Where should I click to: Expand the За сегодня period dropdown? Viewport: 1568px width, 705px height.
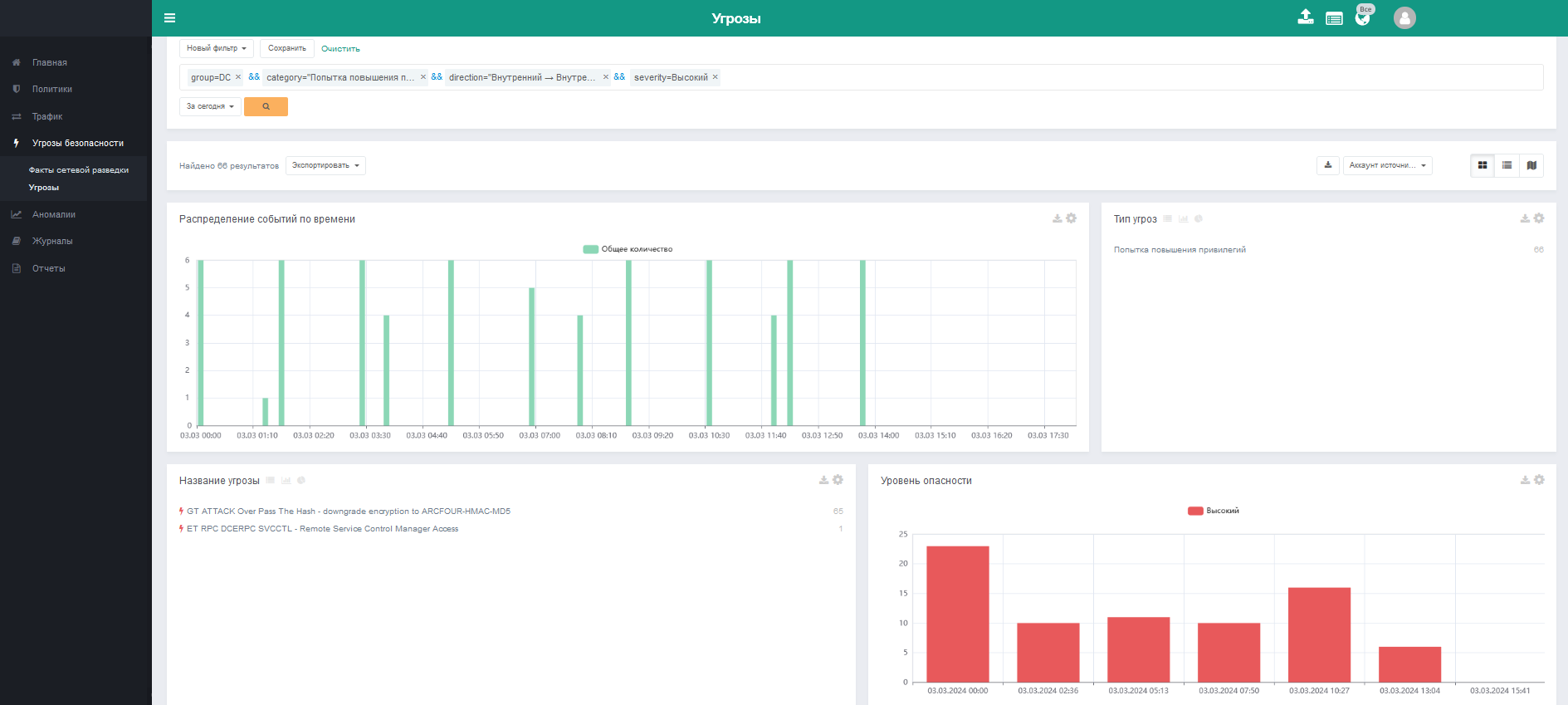pos(210,106)
